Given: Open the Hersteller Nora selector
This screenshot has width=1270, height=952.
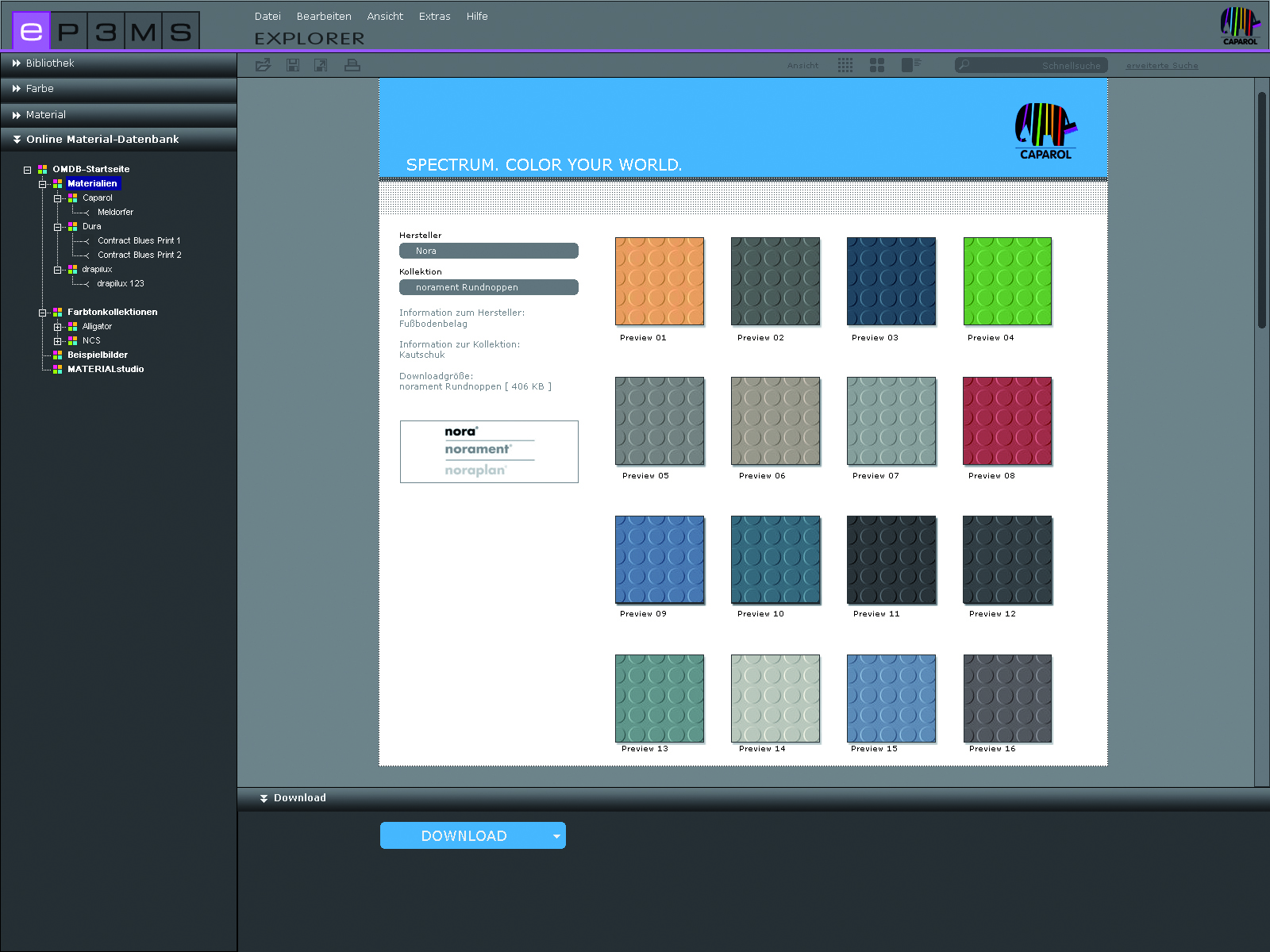Looking at the screenshot, I should point(488,251).
